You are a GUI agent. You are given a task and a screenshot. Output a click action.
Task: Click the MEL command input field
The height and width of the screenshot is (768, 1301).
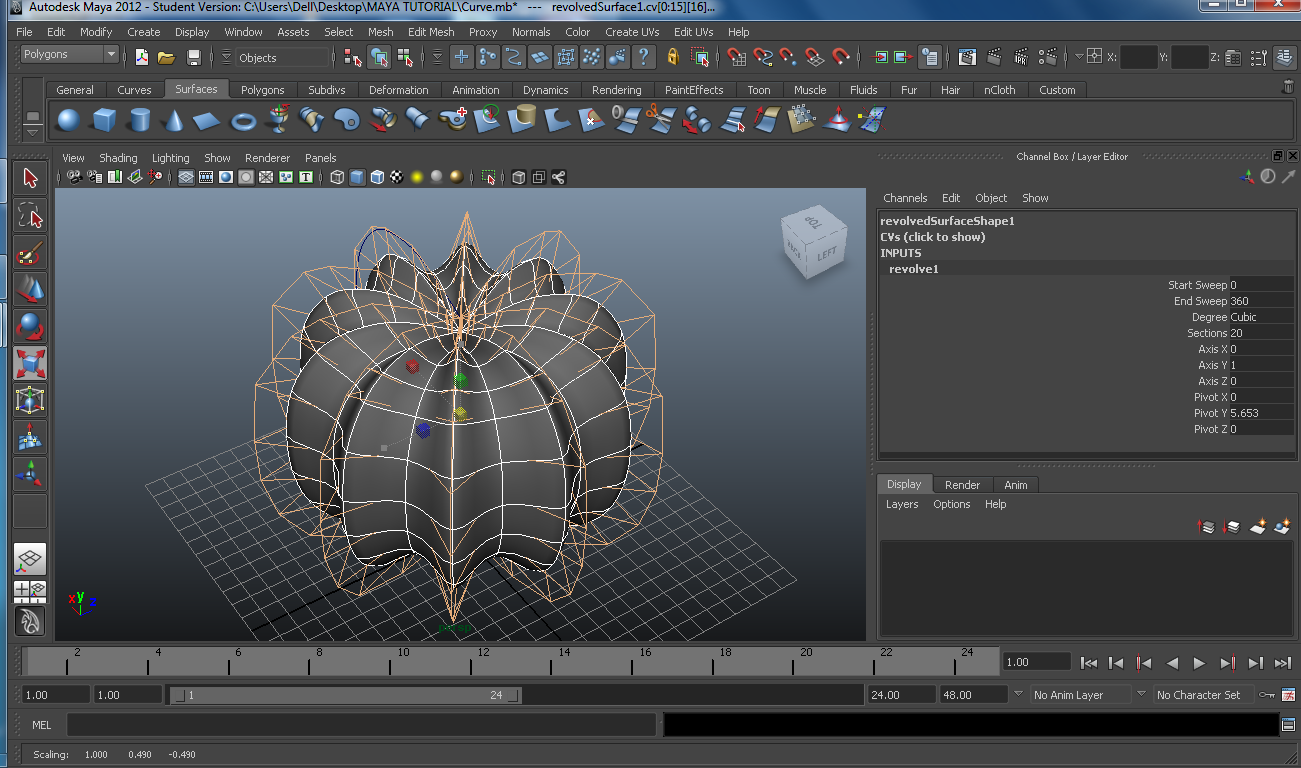tap(361, 725)
